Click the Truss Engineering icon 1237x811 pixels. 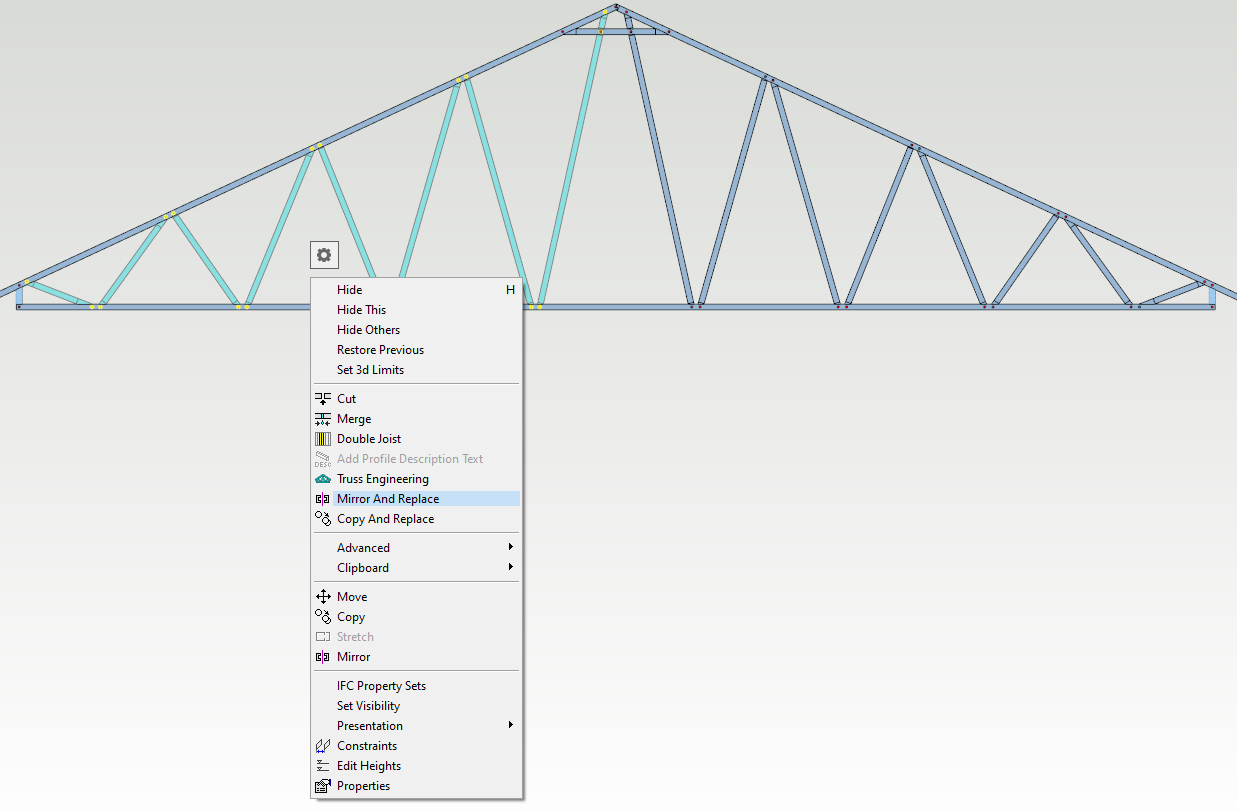coord(323,479)
